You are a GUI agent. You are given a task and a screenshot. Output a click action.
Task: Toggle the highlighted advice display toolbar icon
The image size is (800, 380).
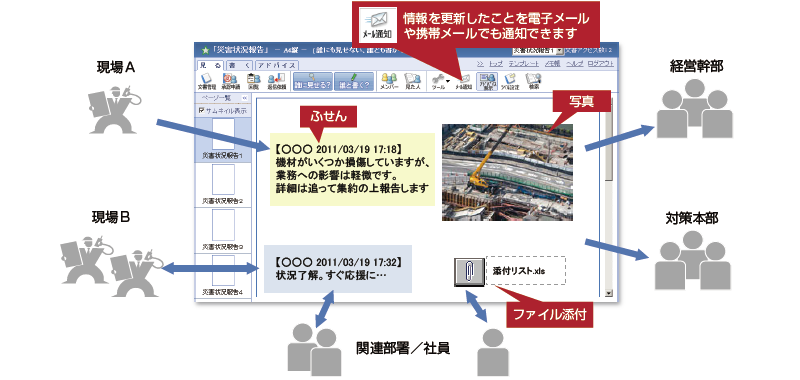coord(487,81)
